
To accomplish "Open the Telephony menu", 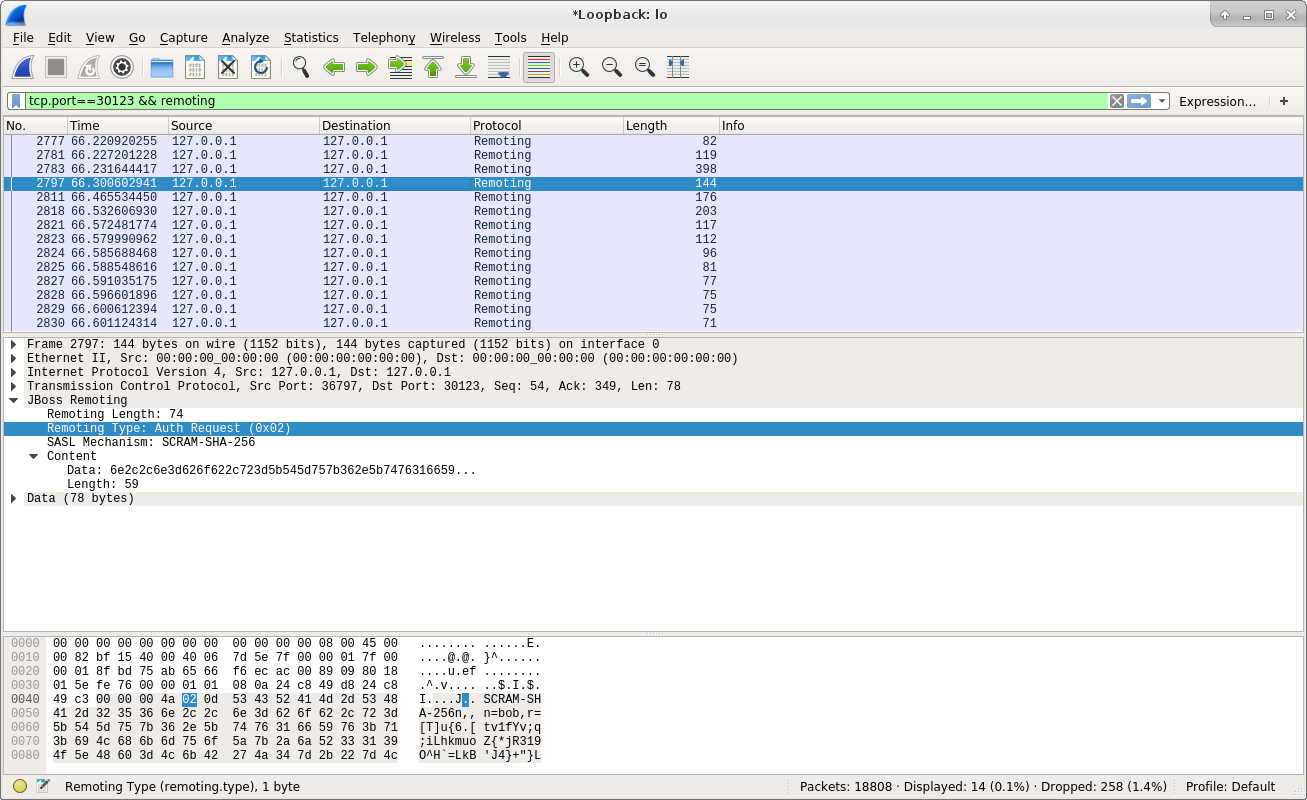I will (x=384, y=37).
